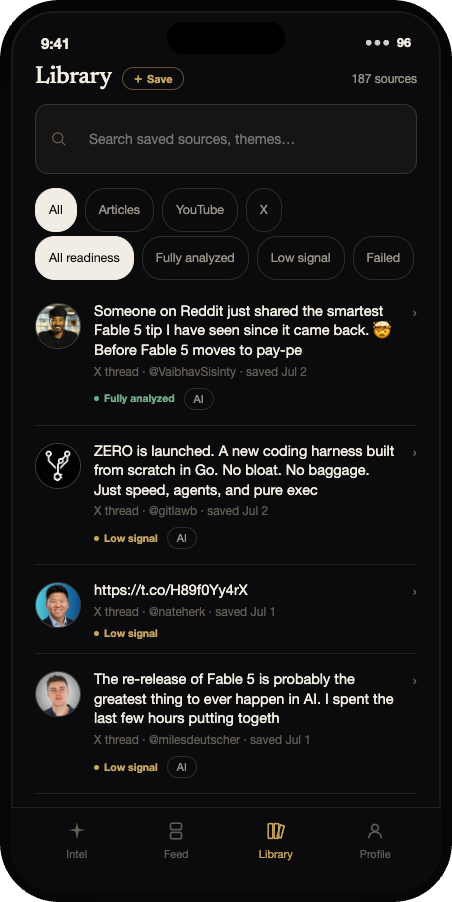Select the Fully analyzed filter chip
Screen dimensions: 452x902
click(195, 258)
